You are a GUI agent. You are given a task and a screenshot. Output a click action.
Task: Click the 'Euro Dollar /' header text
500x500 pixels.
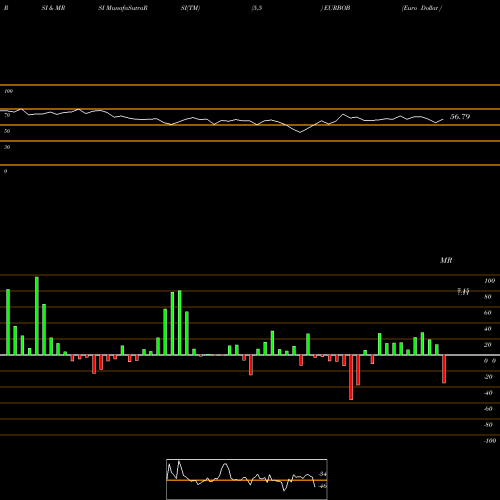pyautogui.click(x=422, y=8)
